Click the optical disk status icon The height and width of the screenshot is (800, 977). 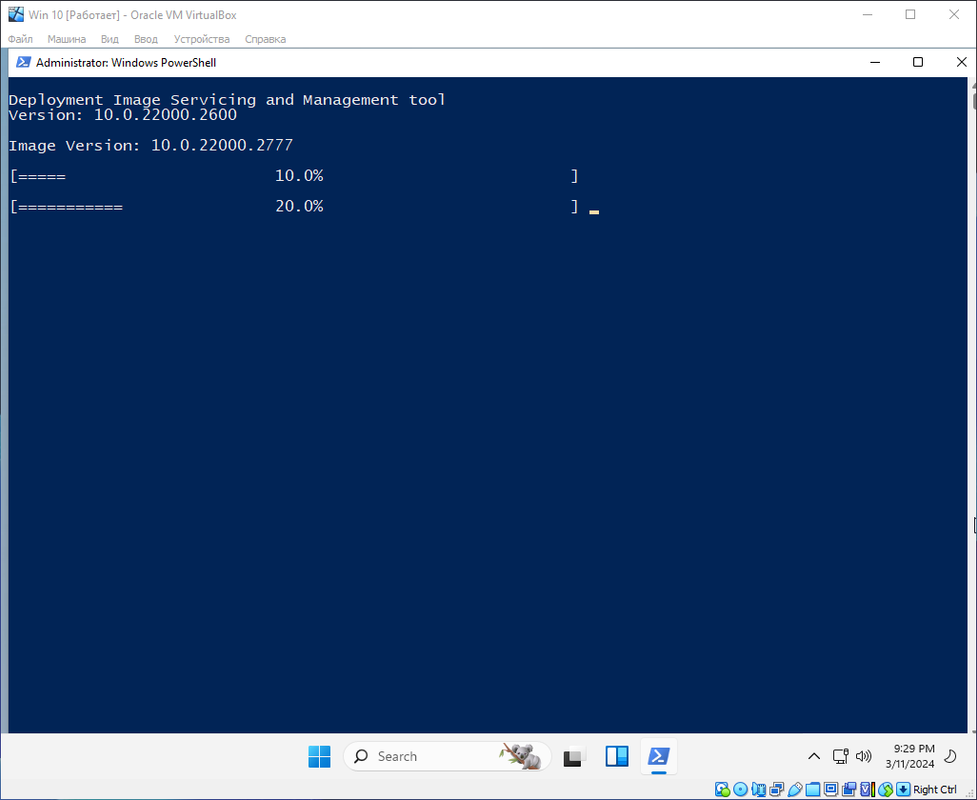point(740,789)
